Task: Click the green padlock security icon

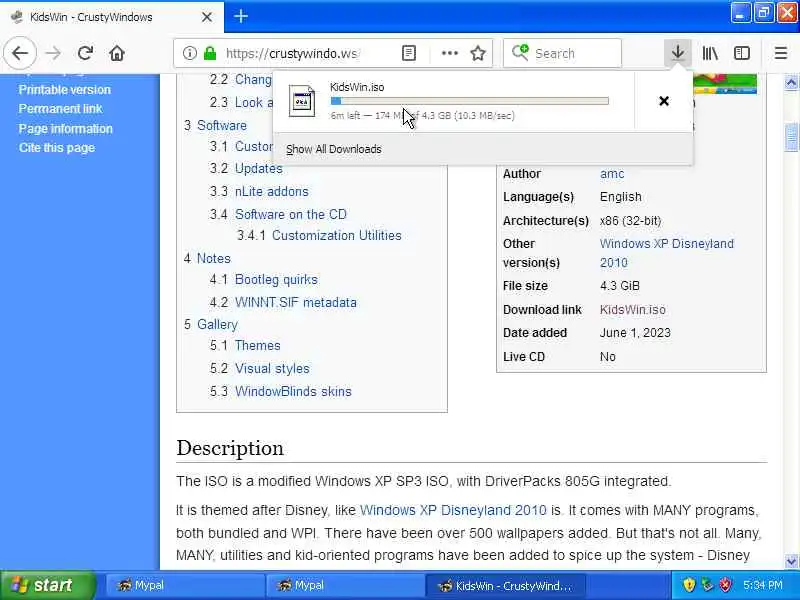Action: click(x=210, y=53)
